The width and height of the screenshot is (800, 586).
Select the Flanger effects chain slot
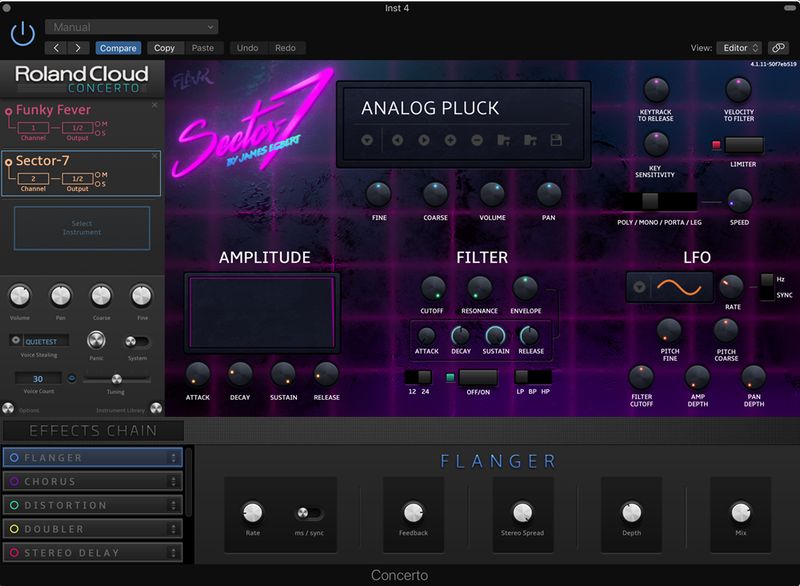[93, 457]
